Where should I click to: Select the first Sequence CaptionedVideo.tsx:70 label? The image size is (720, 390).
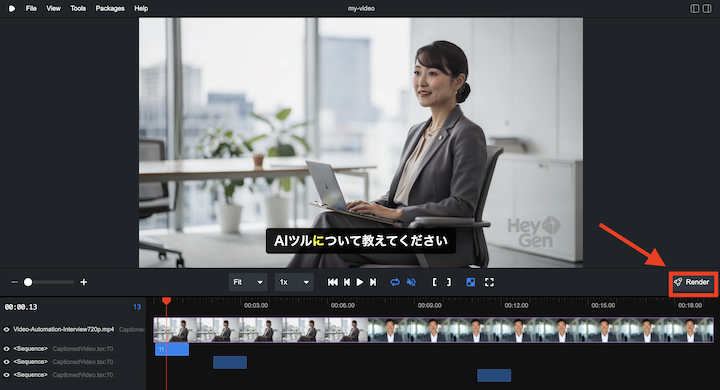point(83,349)
